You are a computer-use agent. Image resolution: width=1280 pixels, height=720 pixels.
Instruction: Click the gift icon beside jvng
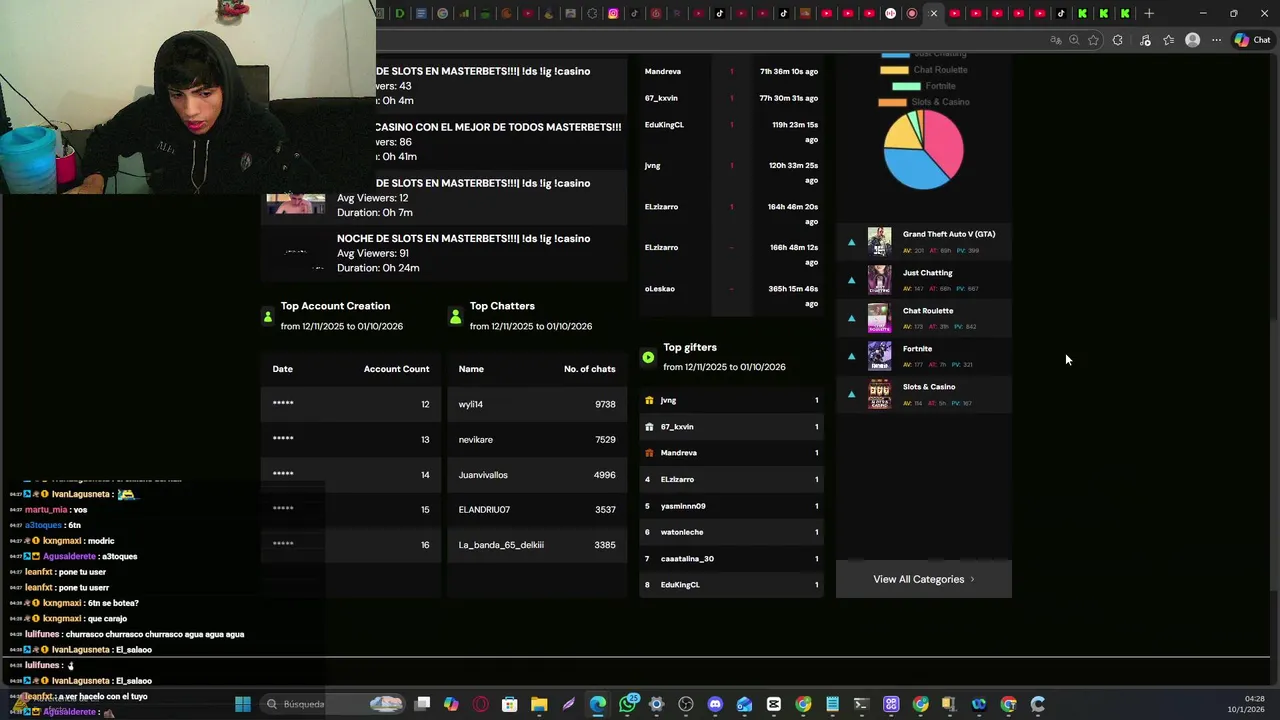pyautogui.click(x=649, y=400)
